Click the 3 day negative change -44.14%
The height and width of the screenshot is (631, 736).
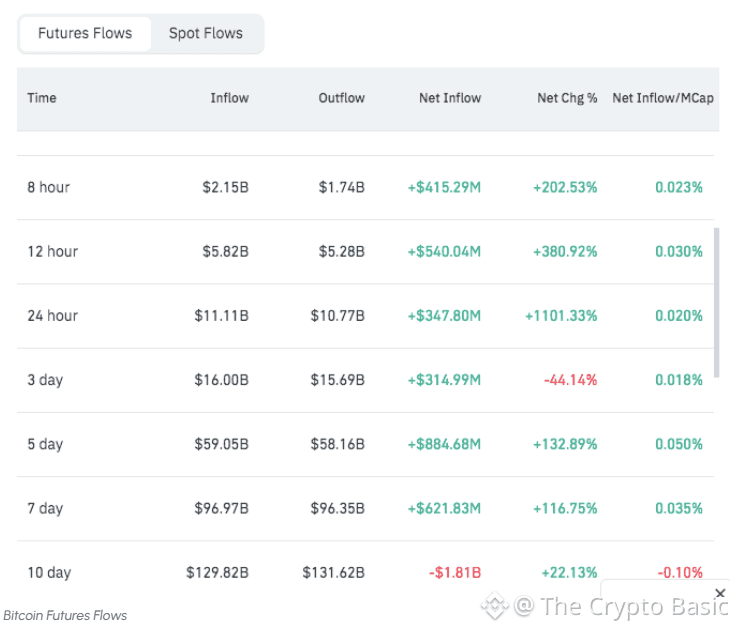570,380
